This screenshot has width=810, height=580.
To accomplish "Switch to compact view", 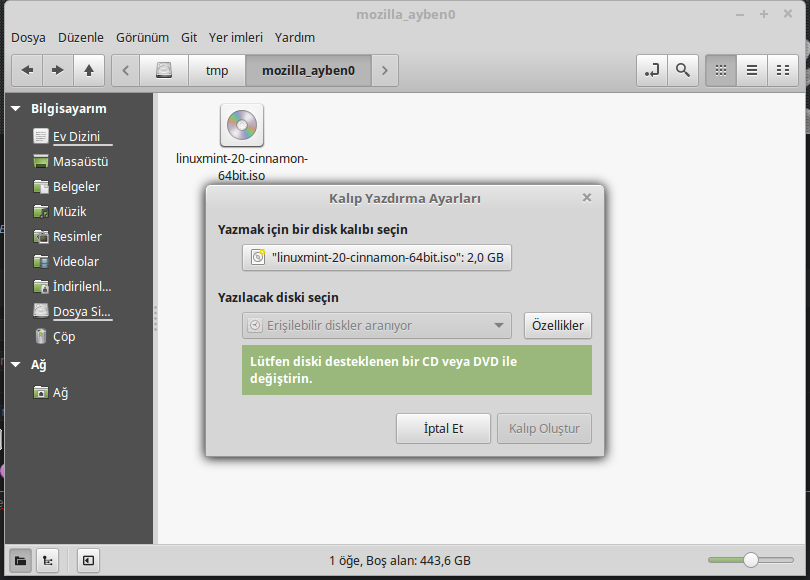I will coord(783,70).
